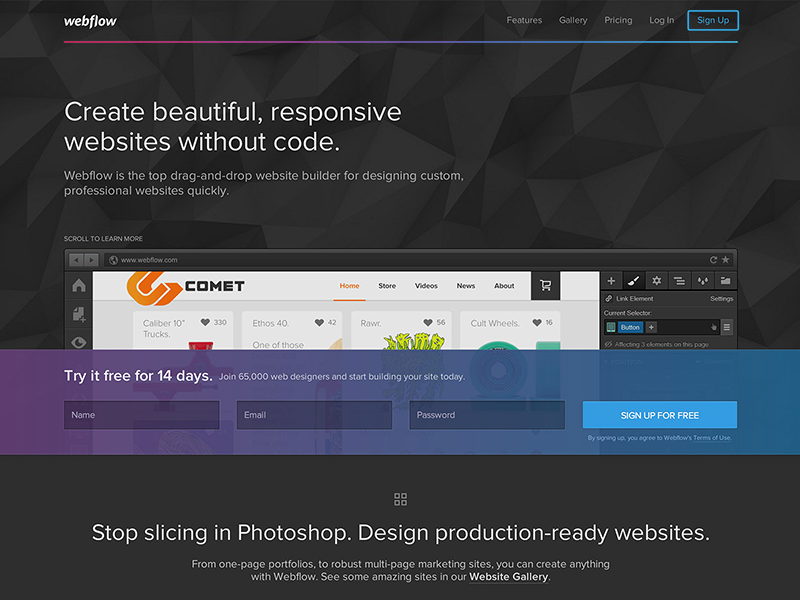Viewport: 800px width, 600px height.
Task: Open the Add elements plus panel tab
Action: coord(611,281)
